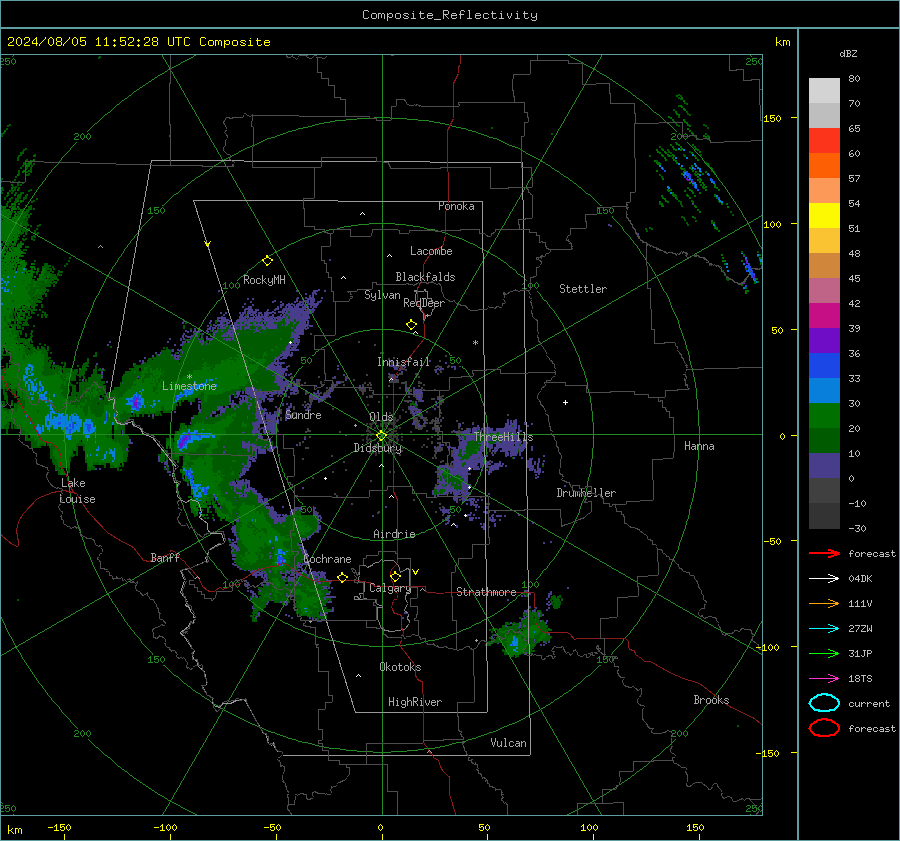Viewport: 900px width, 841px height.
Task: Click the RockyMH label
Action: [x=264, y=280]
